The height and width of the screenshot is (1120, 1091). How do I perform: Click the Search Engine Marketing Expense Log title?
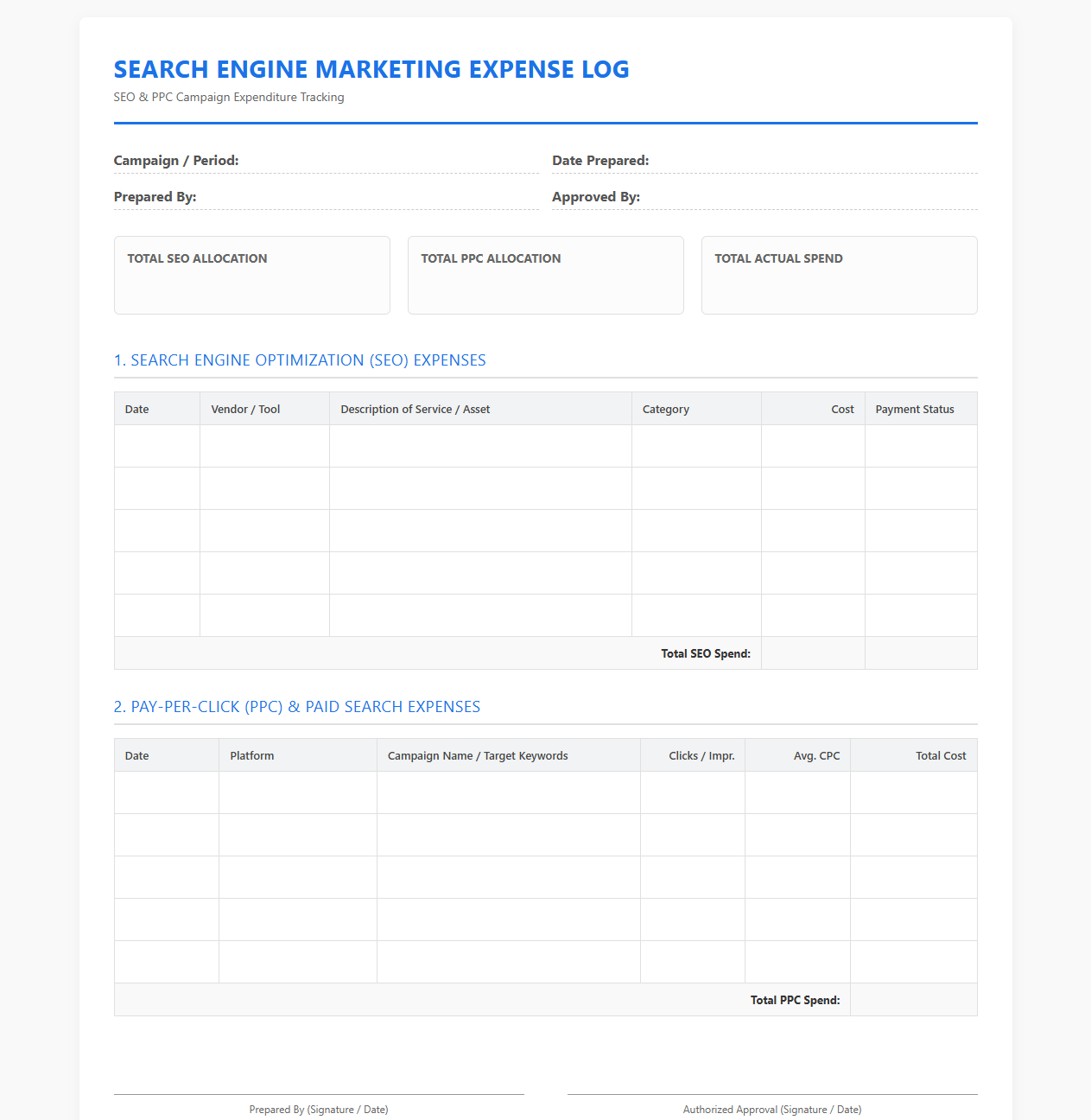tap(371, 69)
